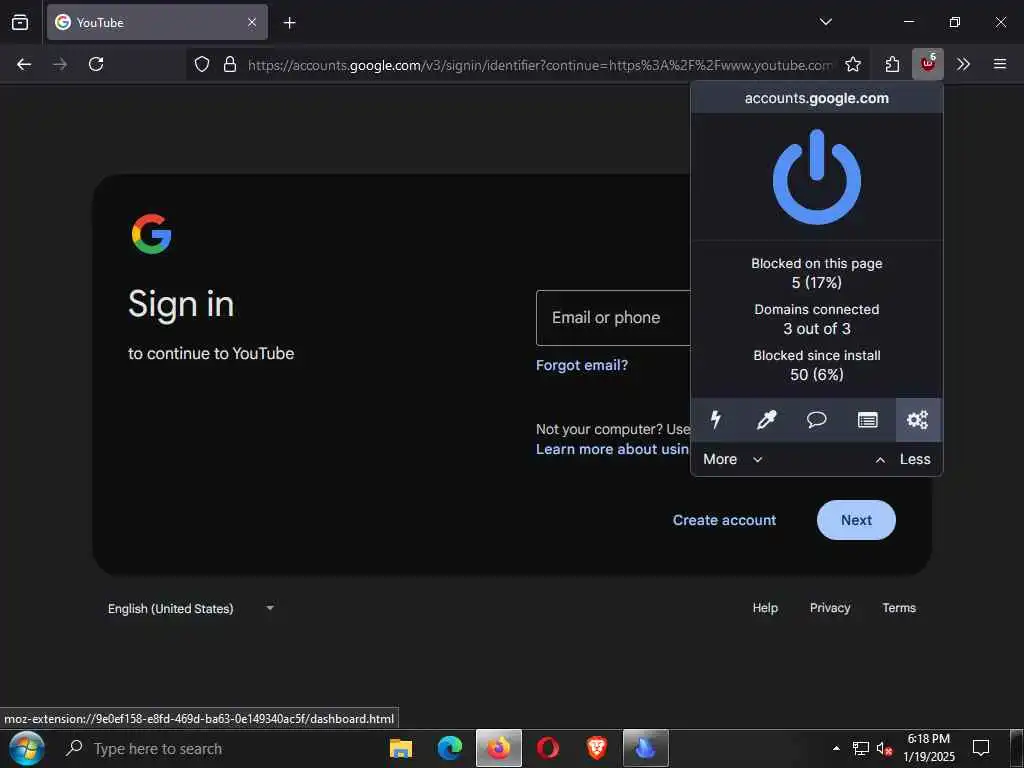Open the Firefox application hamburger menu
The image size is (1024, 768).
pyautogui.click(x=999, y=64)
